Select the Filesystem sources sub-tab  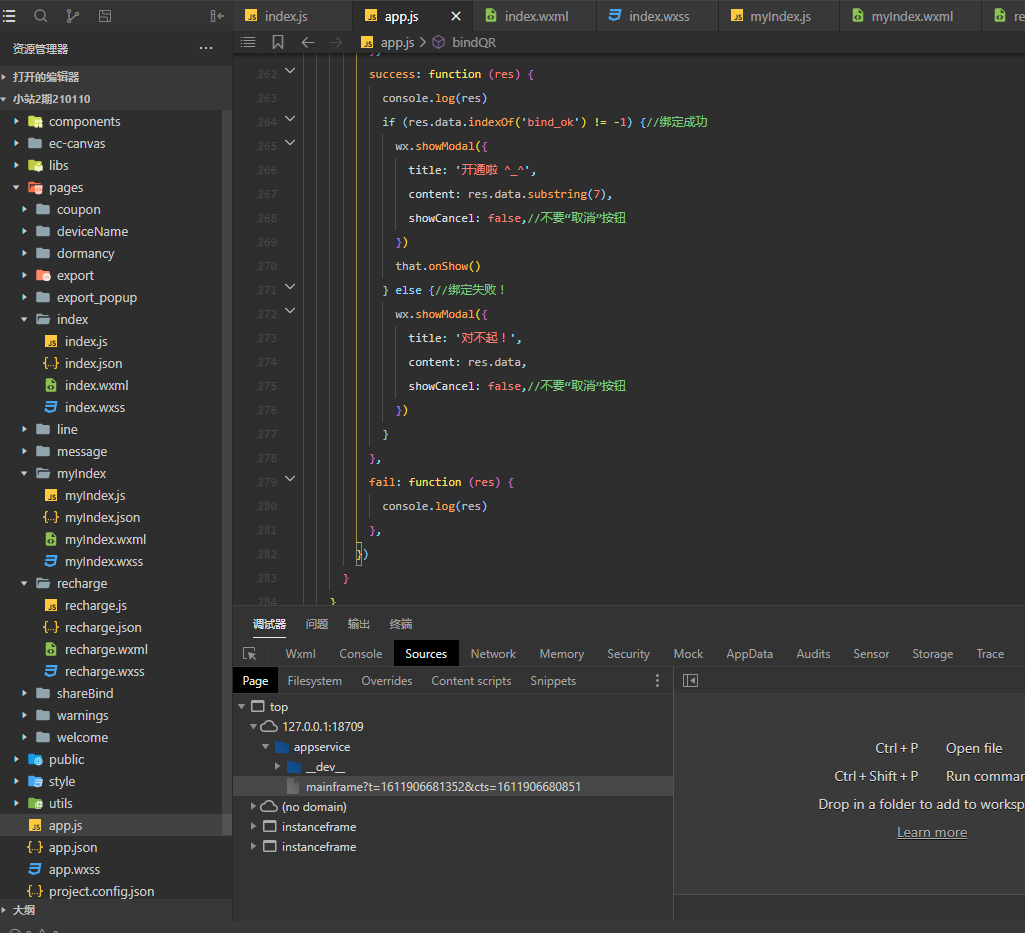(314, 681)
